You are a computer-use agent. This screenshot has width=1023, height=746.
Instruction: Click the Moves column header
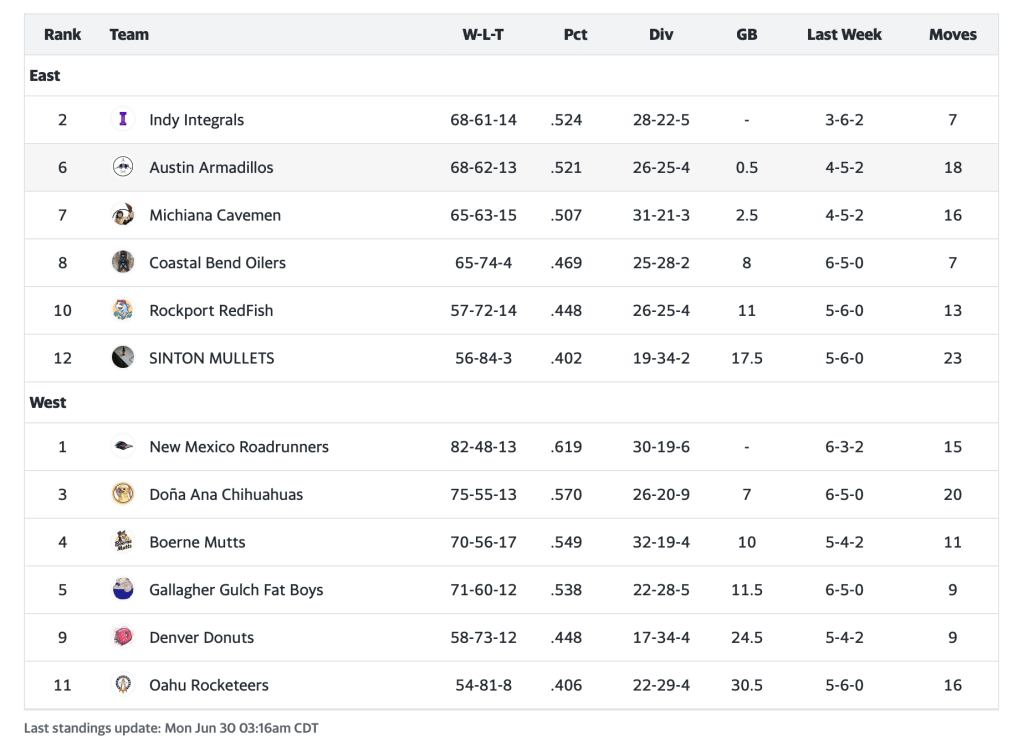952,34
